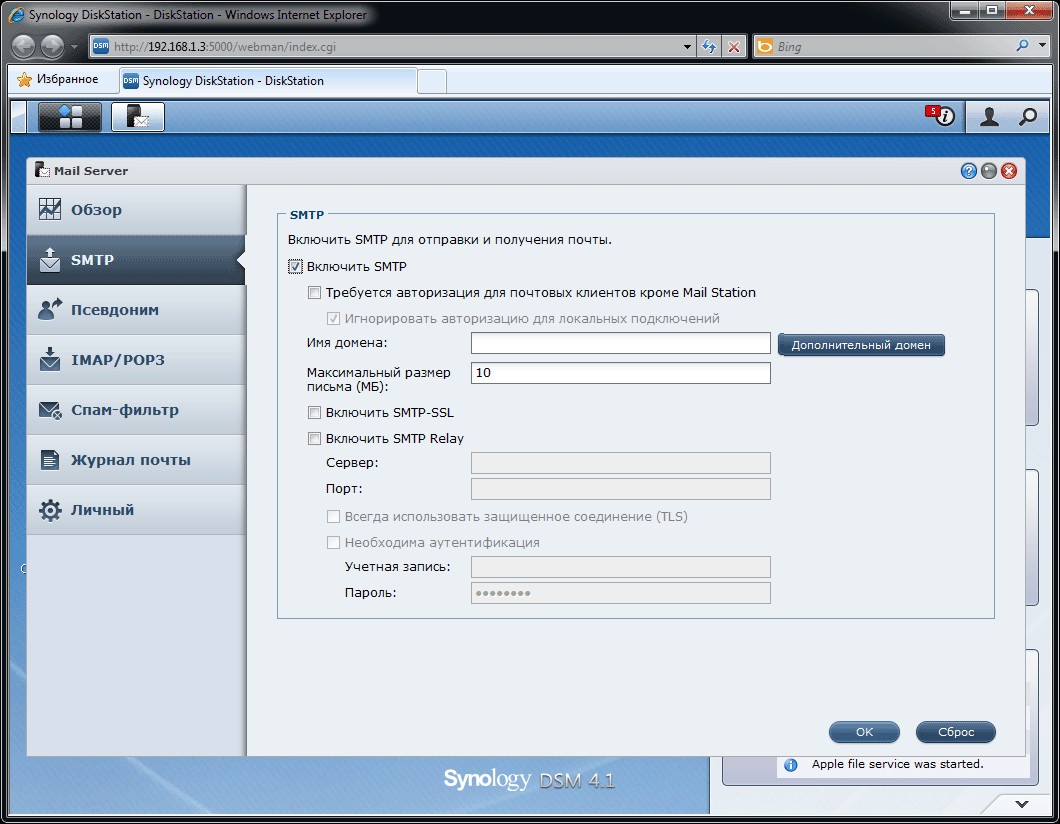Image resolution: width=1060 pixels, height=824 pixels.
Task: Open the recent pages dropdown arrow
Action: [x=74, y=47]
